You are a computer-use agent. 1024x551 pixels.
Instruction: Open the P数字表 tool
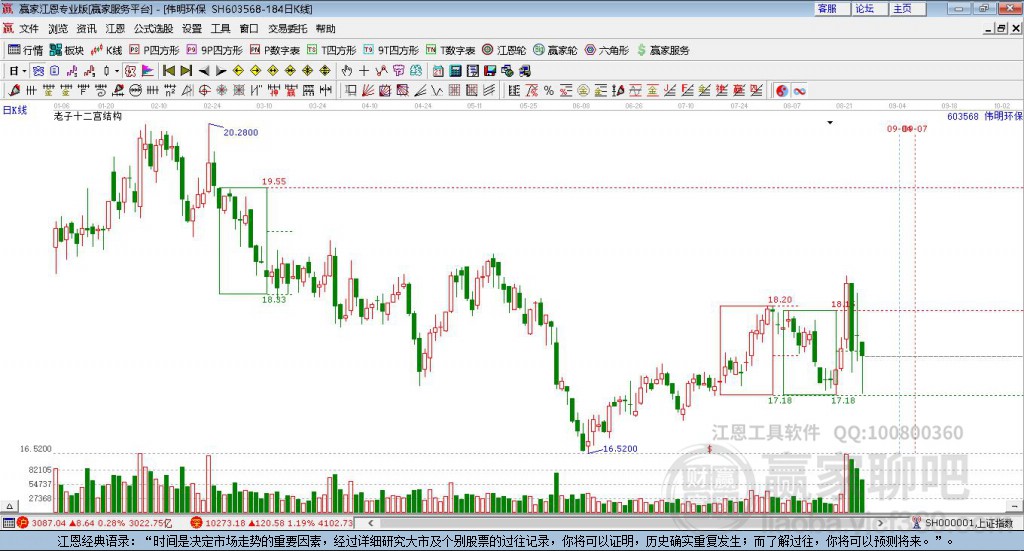coord(274,50)
